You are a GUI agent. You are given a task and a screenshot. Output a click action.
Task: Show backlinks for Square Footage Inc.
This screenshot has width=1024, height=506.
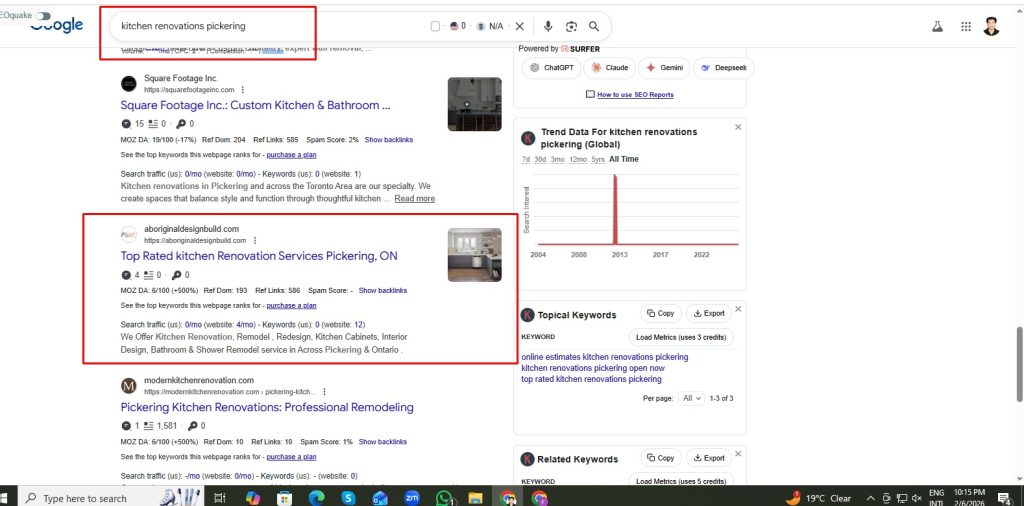[x=389, y=140]
